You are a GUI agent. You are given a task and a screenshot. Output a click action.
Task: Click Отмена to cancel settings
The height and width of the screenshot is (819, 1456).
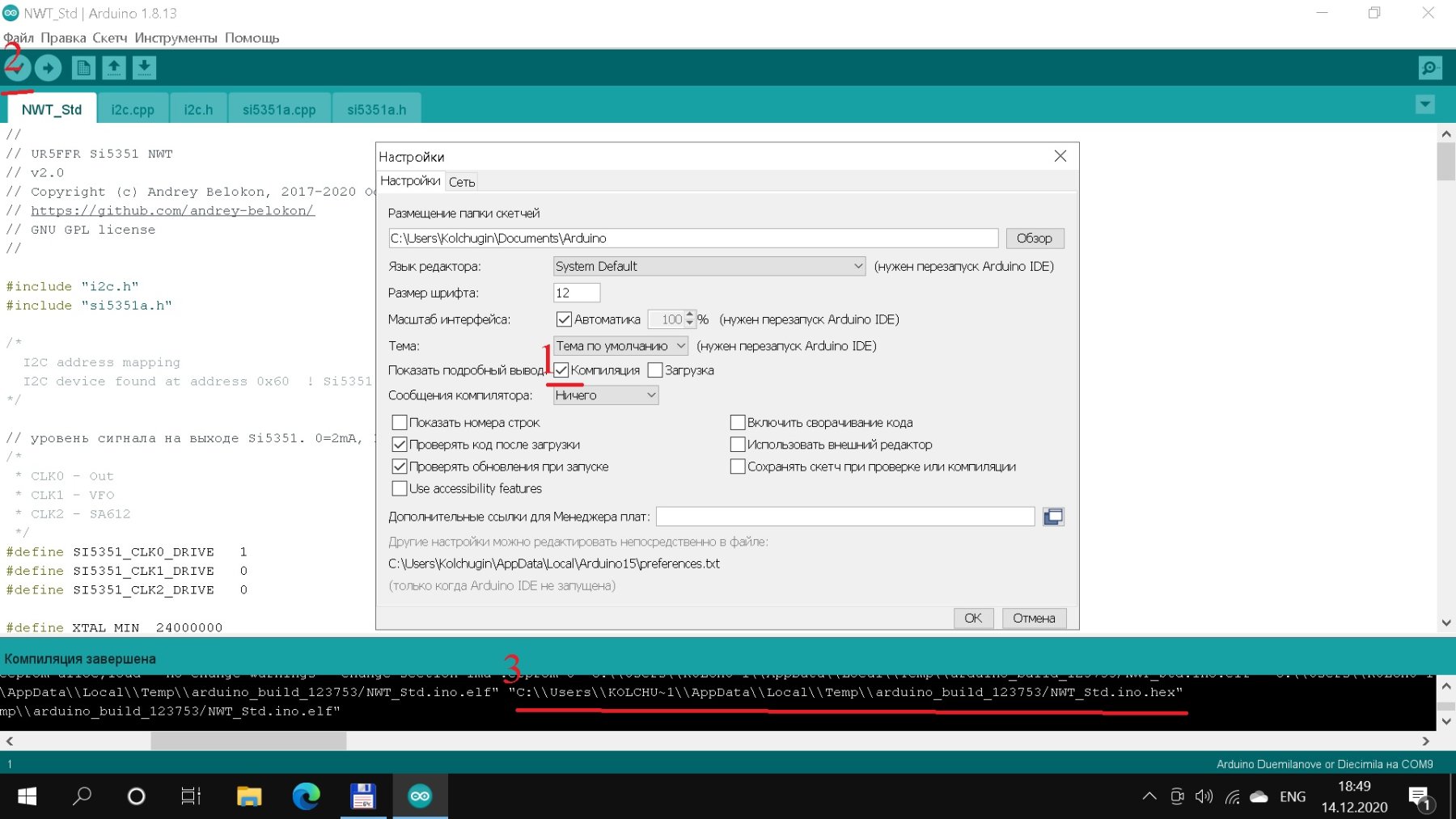[1034, 618]
